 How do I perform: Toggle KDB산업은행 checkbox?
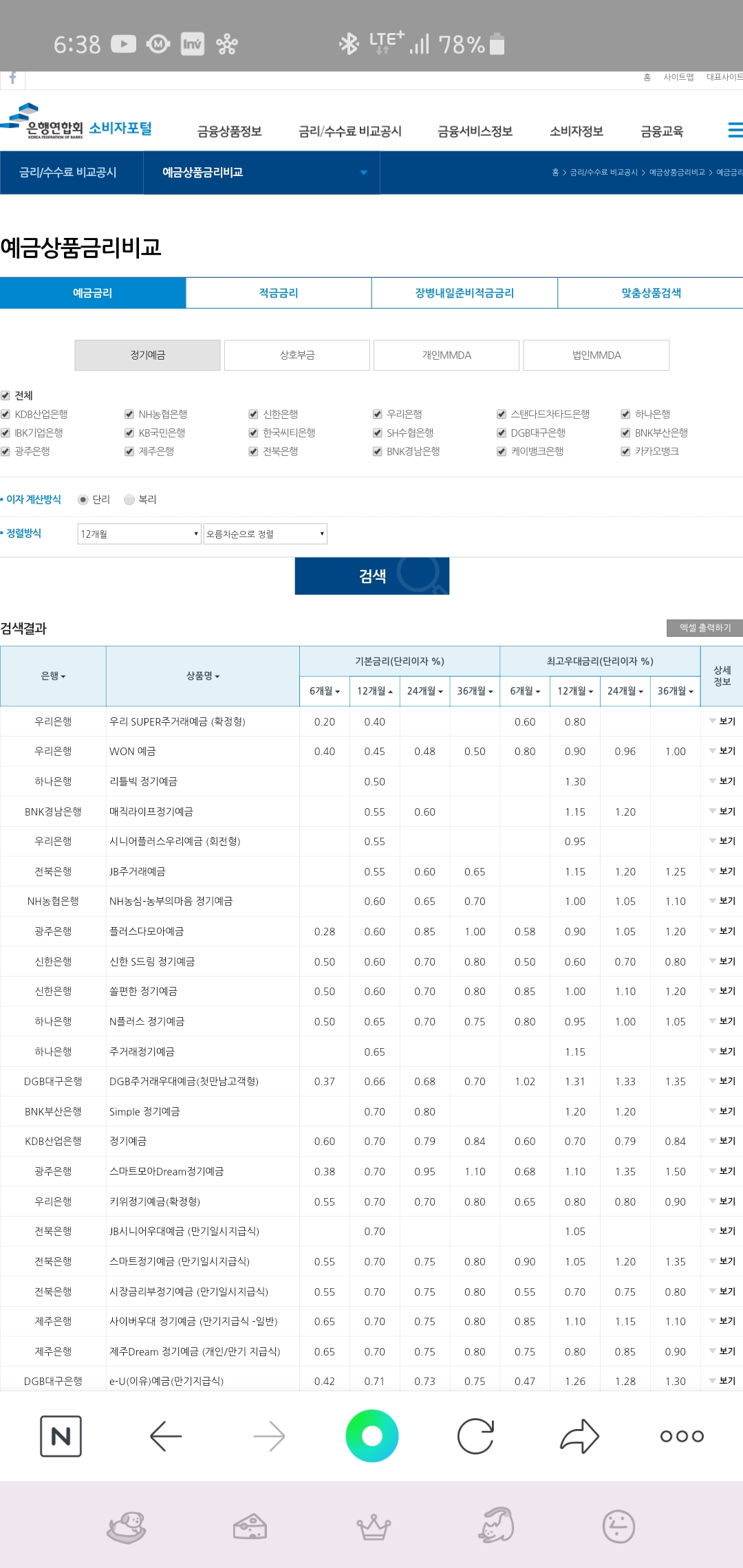pos(6,414)
